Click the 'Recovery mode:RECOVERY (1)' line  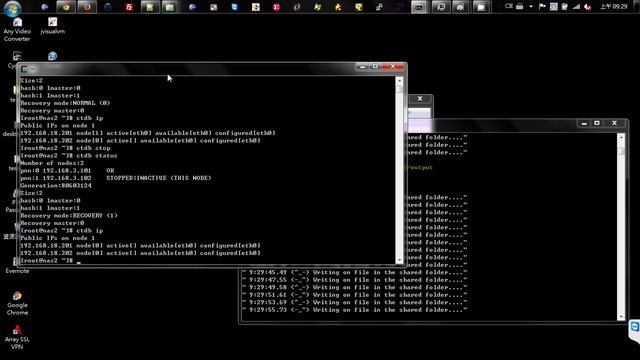pos(69,216)
